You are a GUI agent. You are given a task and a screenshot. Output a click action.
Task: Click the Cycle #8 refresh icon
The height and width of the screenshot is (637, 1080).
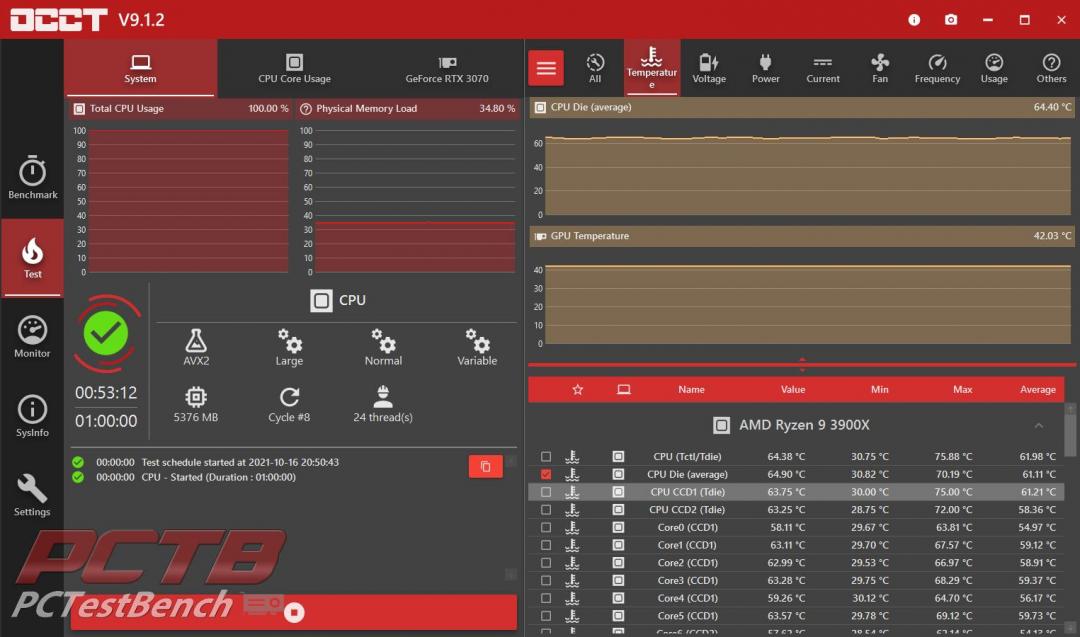pyautogui.click(x=289, y=397)
